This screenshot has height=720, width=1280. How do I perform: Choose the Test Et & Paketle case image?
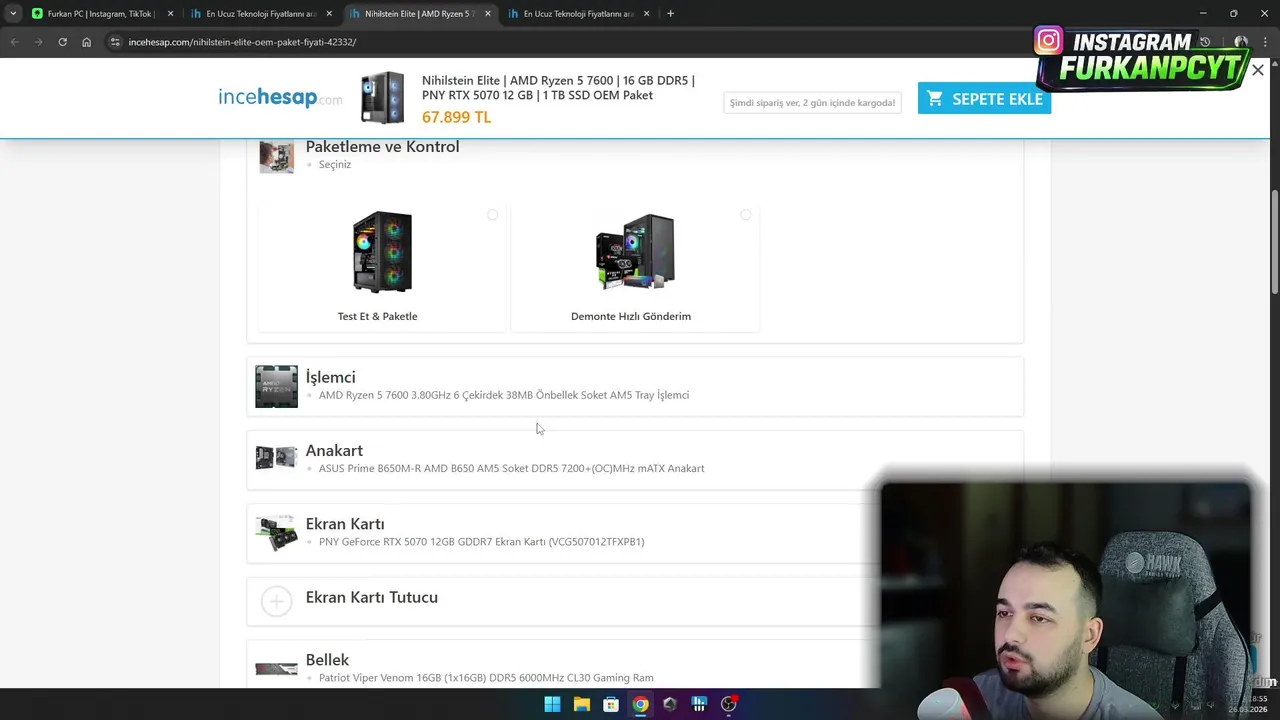click(382, 252)
